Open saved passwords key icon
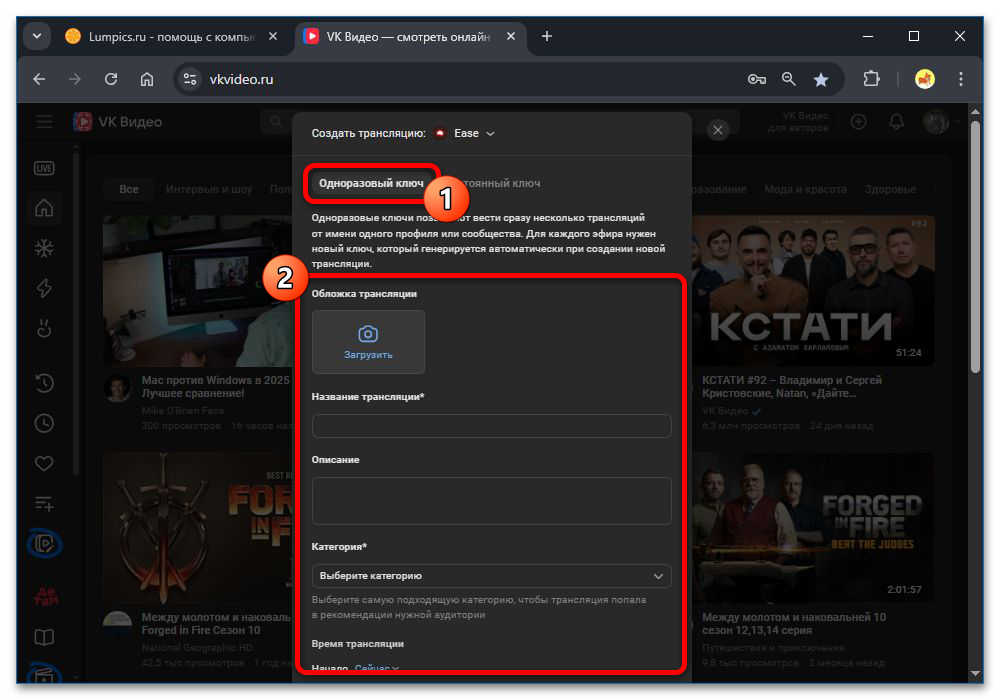This screenshot has width=1000, height=700. point(757,79)
